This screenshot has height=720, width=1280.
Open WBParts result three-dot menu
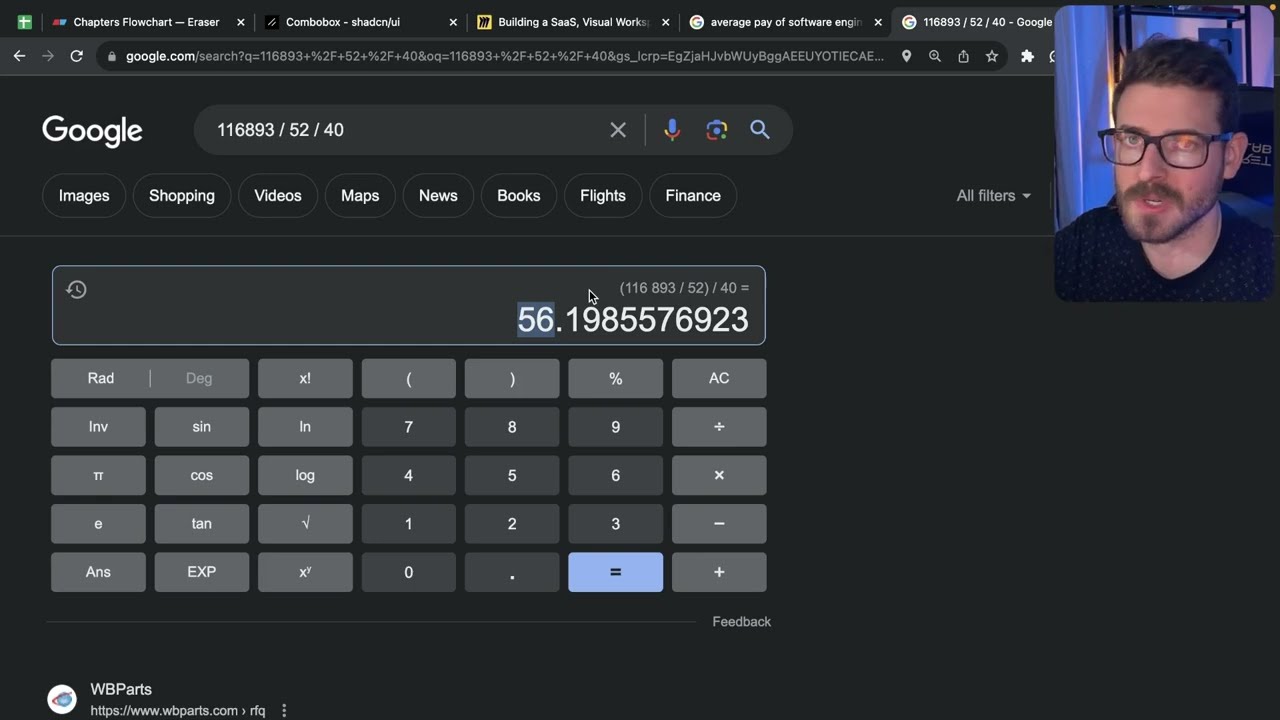pyautogui.click(x=284, y=711)
